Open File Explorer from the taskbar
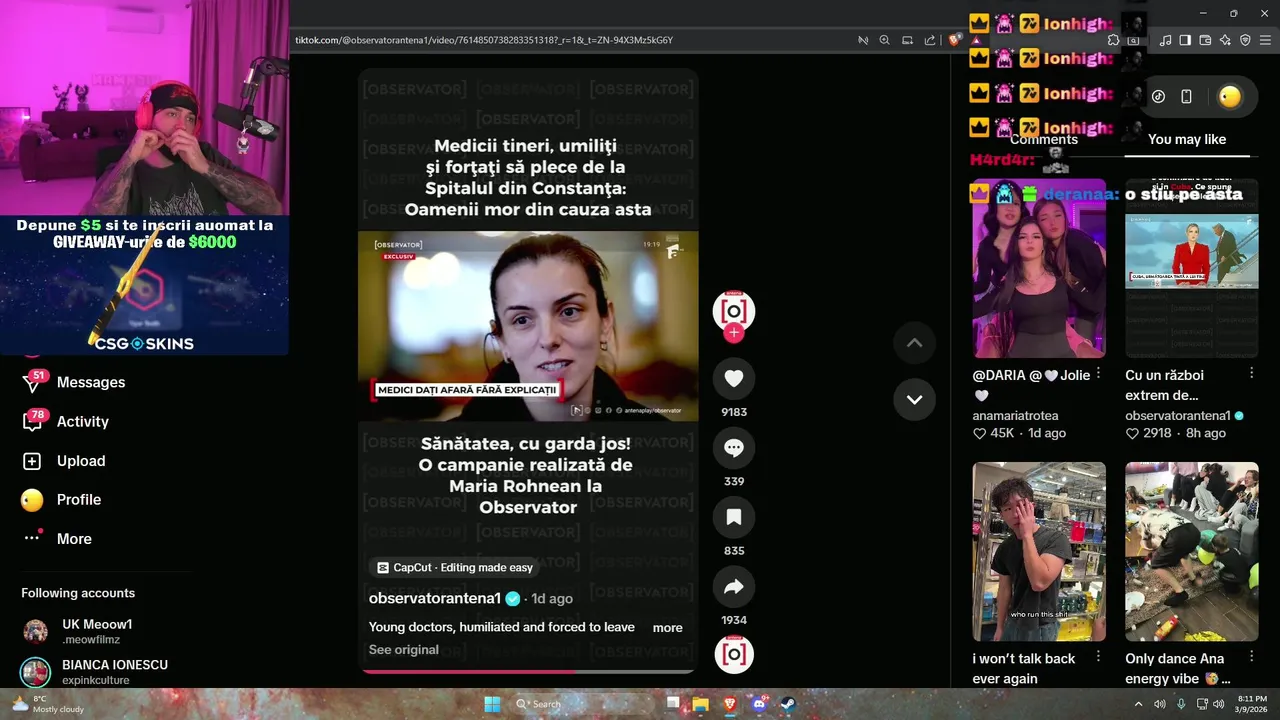1280x720 pixels. click(x=700, y=704)
